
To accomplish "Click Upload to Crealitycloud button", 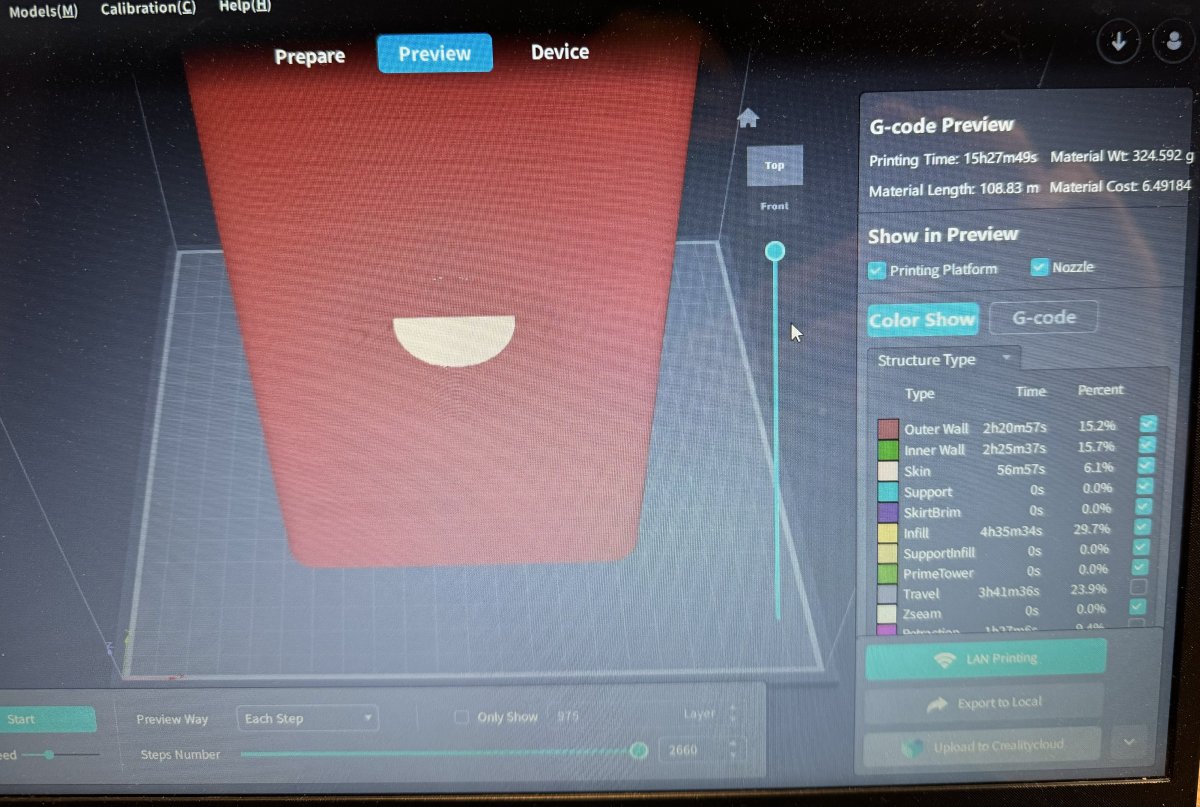I will [x=982, y=747].
